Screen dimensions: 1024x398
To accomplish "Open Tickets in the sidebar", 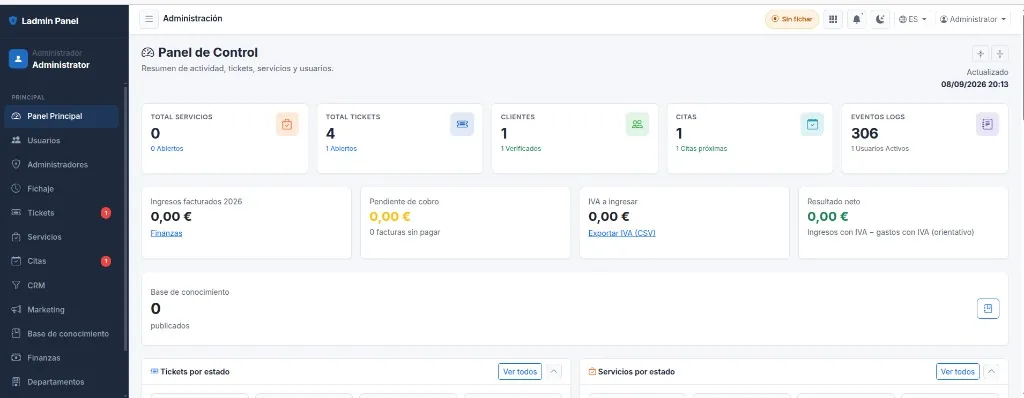I will (61, 213).
